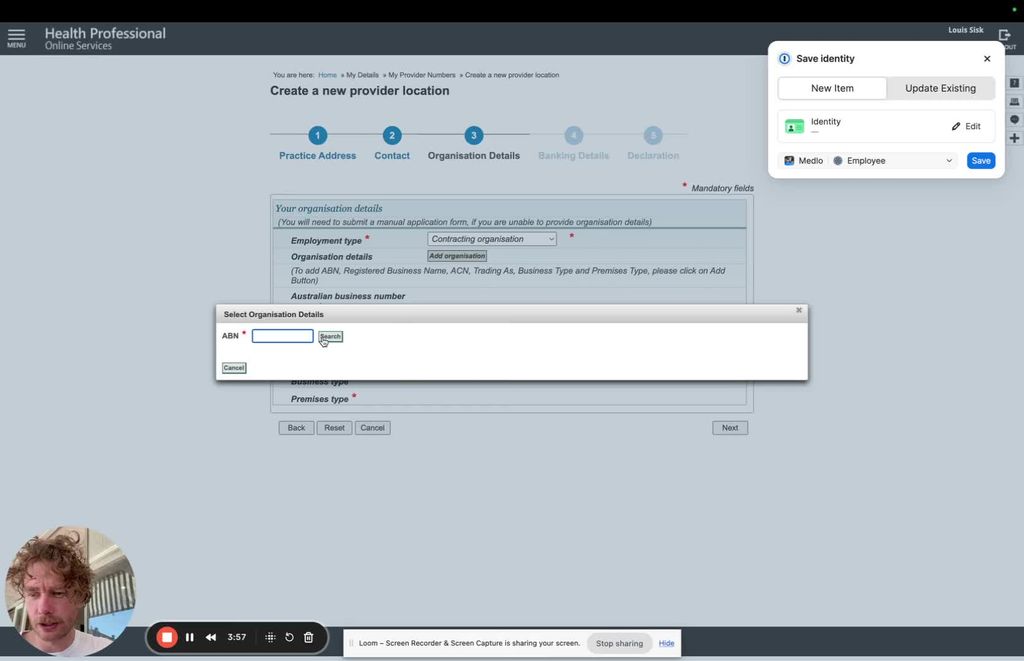1024x661 pixels.
Task: Go to step 1 Practice Address
Action: click(x=317, y=136)
